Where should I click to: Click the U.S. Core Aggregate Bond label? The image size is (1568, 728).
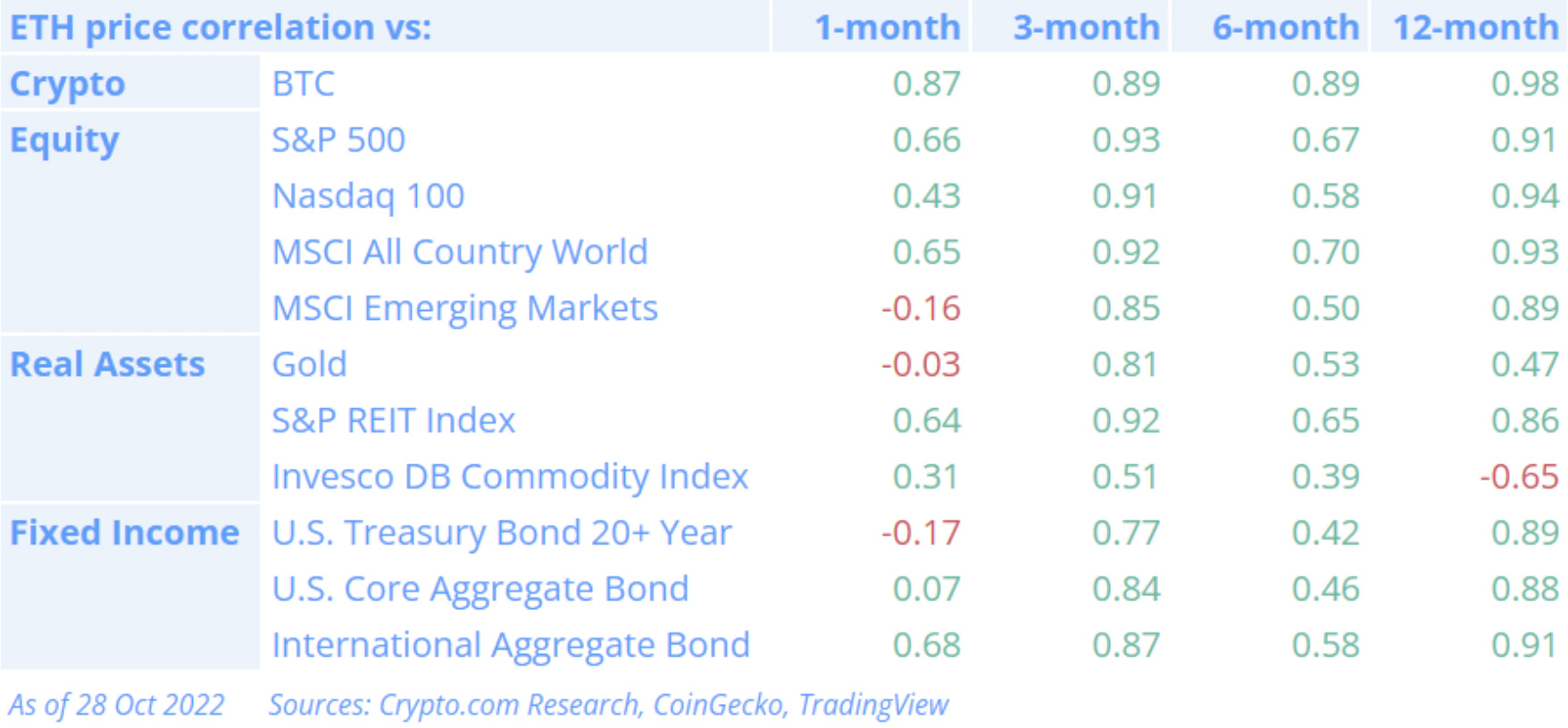click(x=480, y=590)
